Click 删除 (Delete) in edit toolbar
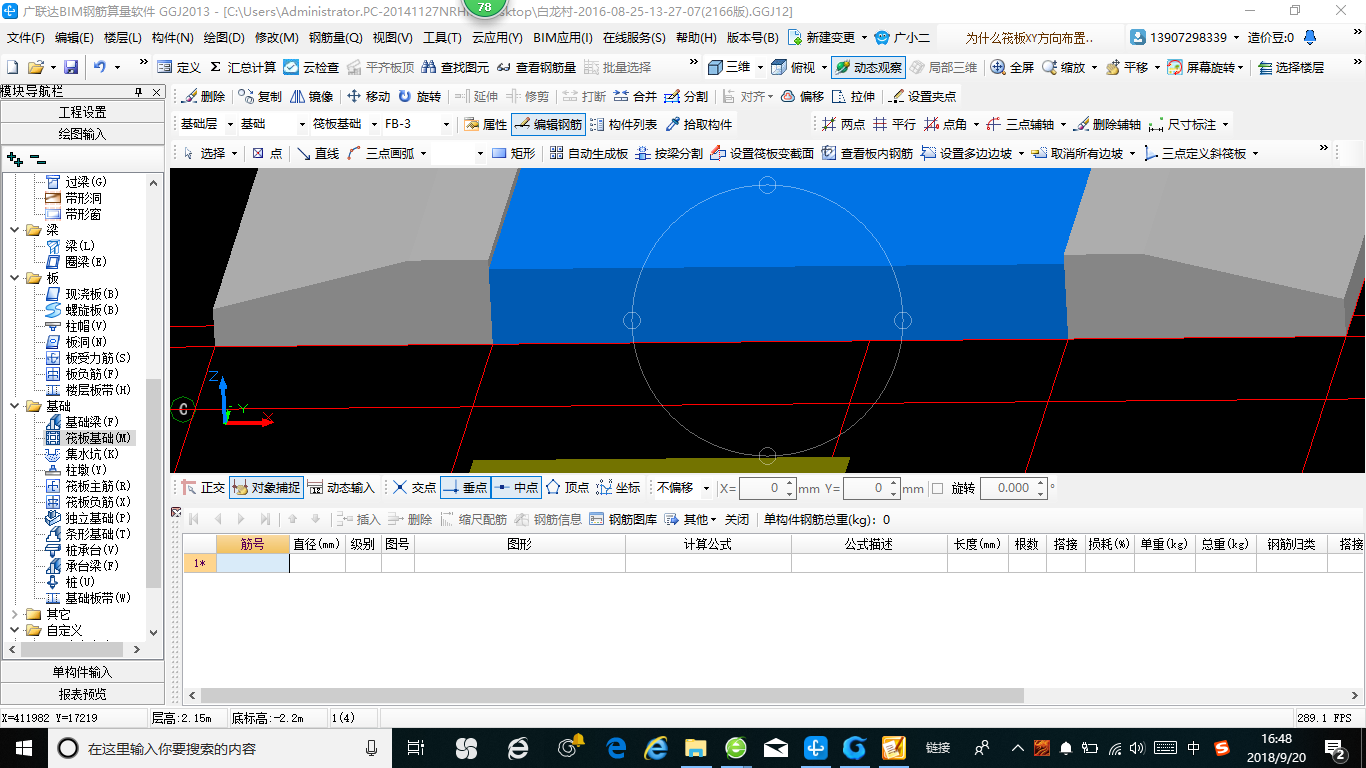Image resolution: width=1366 pixels, height=768 pixels. pyautogui.click(x=203, y=96)
